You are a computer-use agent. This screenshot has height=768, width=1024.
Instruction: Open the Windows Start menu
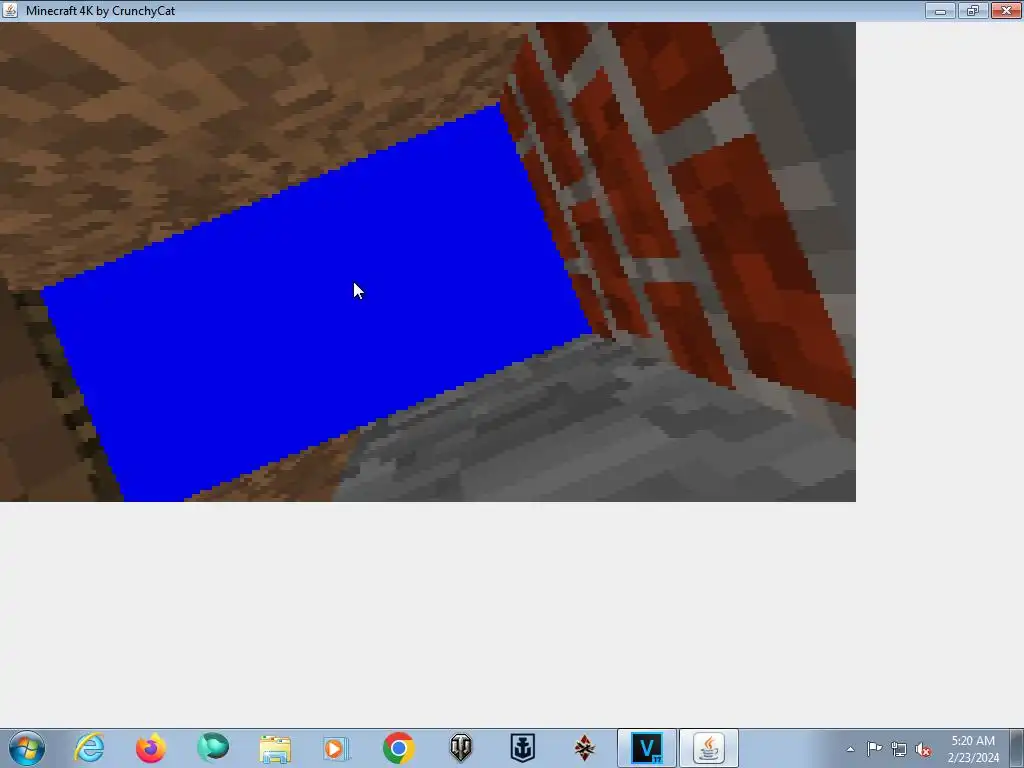[x=27, y=748]
